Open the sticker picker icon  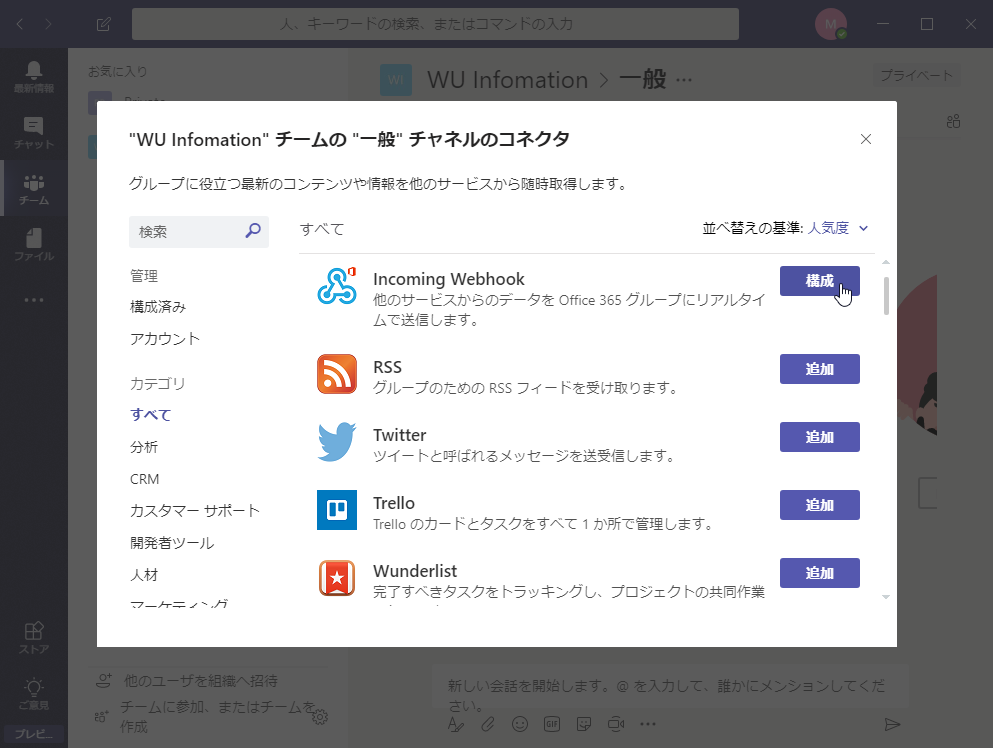tap(584, 724)
